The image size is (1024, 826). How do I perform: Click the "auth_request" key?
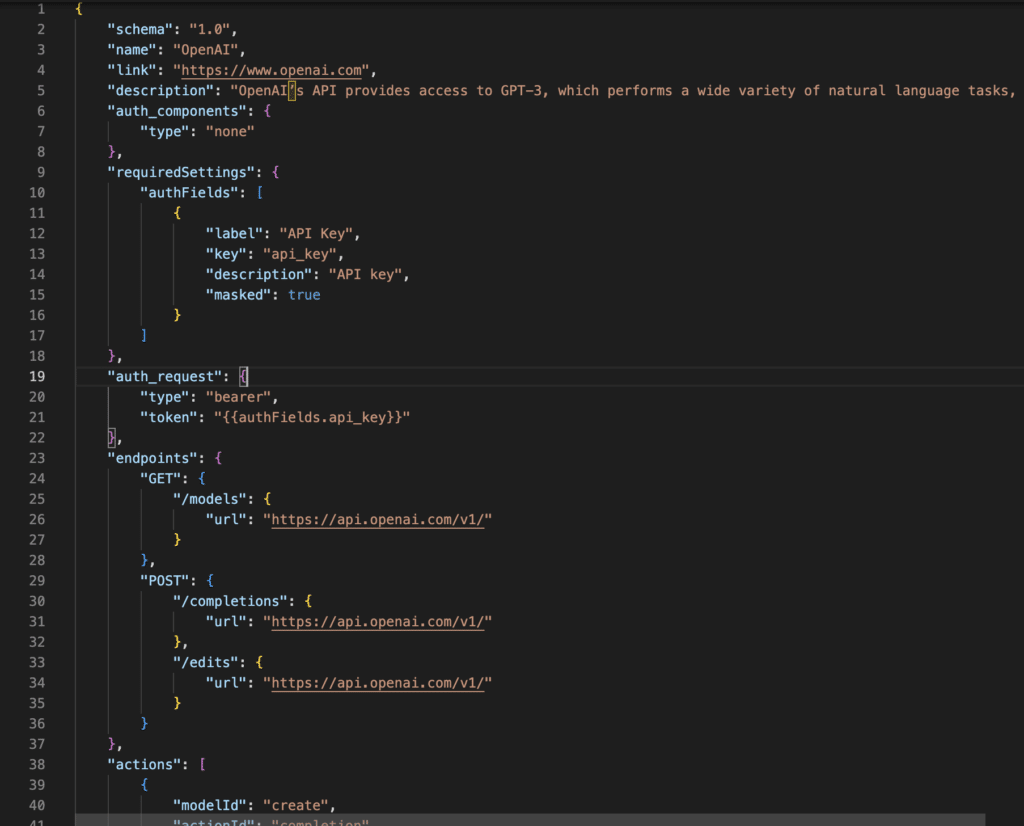(165, 377)
